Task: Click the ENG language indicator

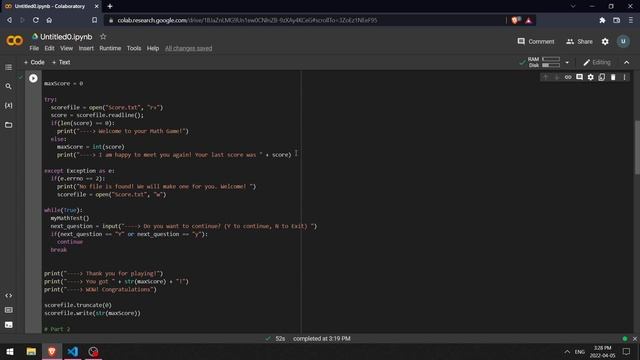Action: pos(580,351)
